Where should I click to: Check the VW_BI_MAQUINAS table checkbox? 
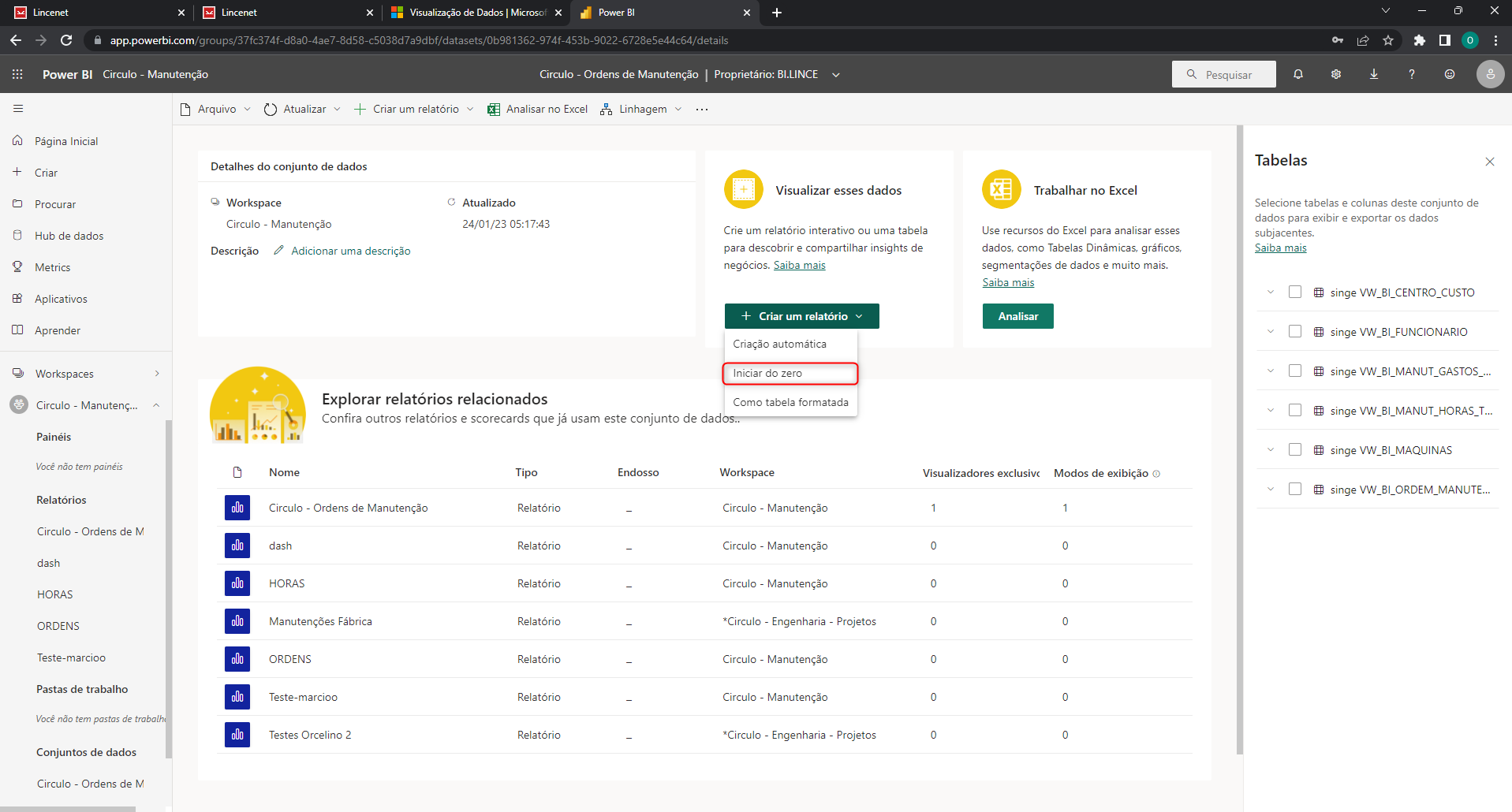(1295, 449)
